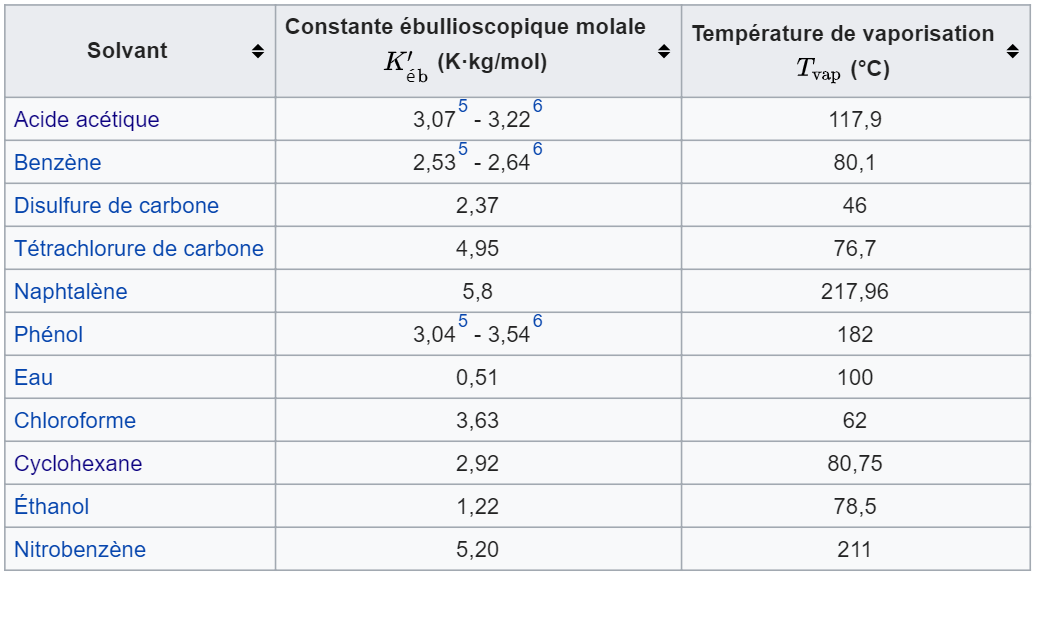Open the Eau link
This screenshot has width=1050, height=630.
34,378
